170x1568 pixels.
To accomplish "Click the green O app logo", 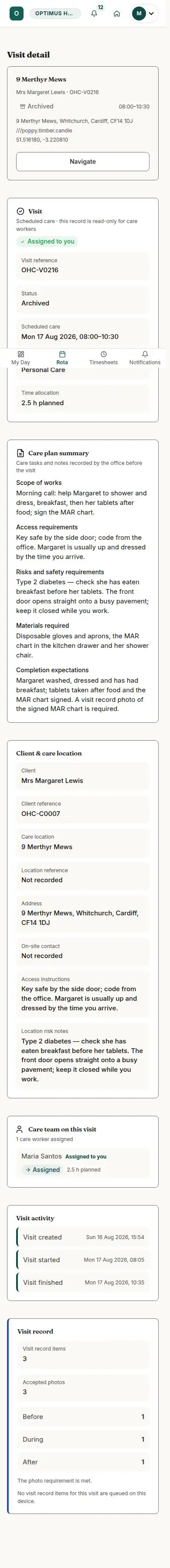I will [17, 14].
